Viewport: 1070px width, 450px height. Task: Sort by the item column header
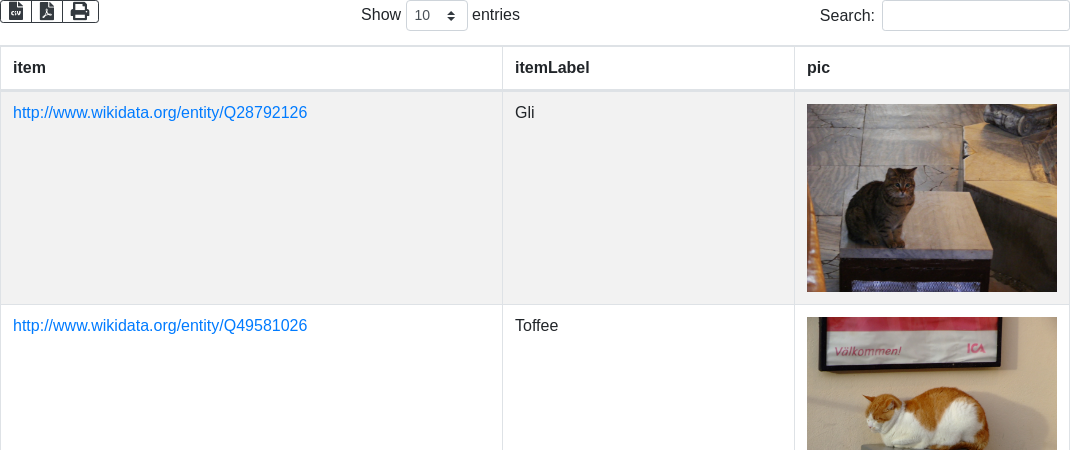click(30, 68)
